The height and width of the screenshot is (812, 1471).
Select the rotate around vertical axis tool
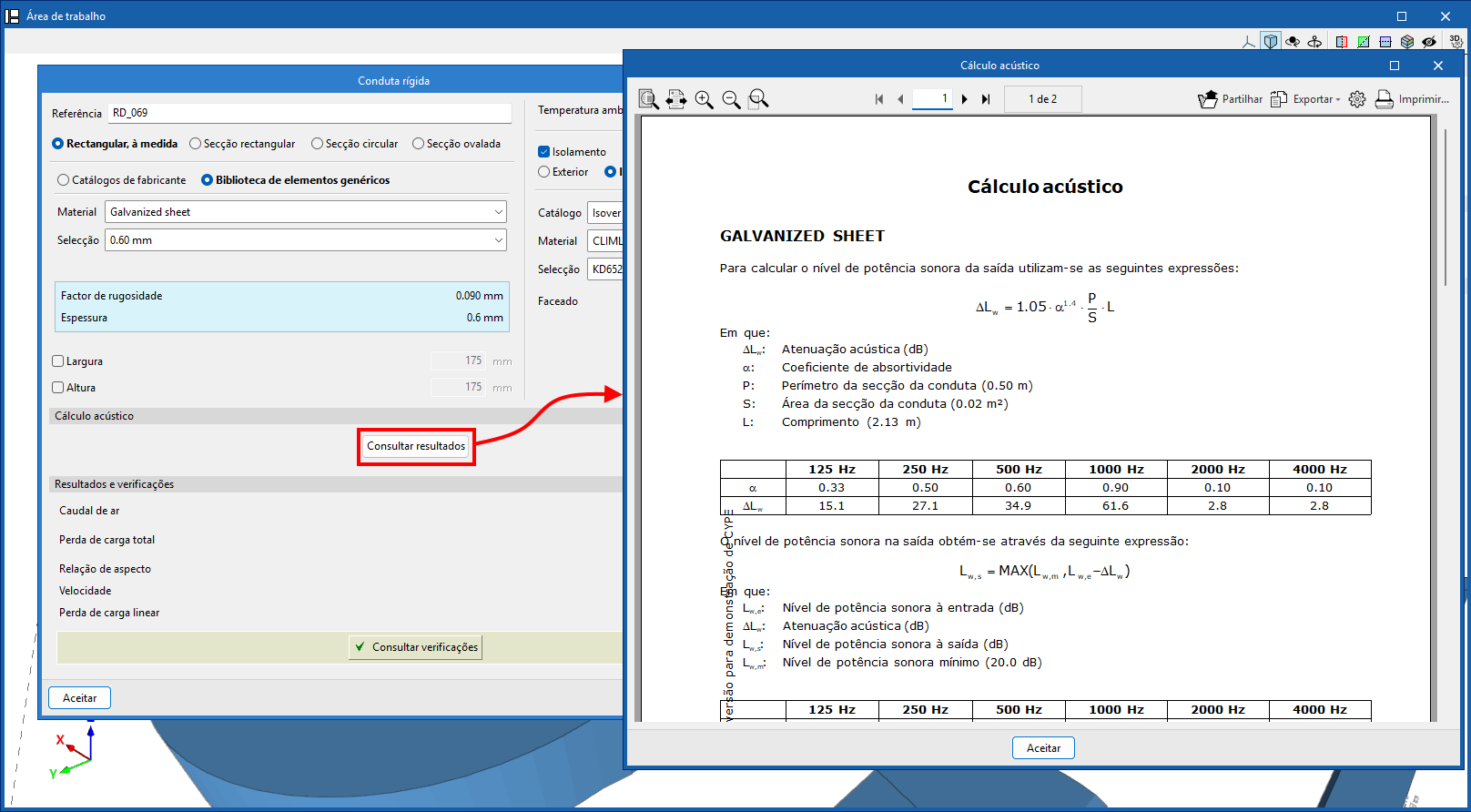pyautogui.click(x=1314, y=42)
